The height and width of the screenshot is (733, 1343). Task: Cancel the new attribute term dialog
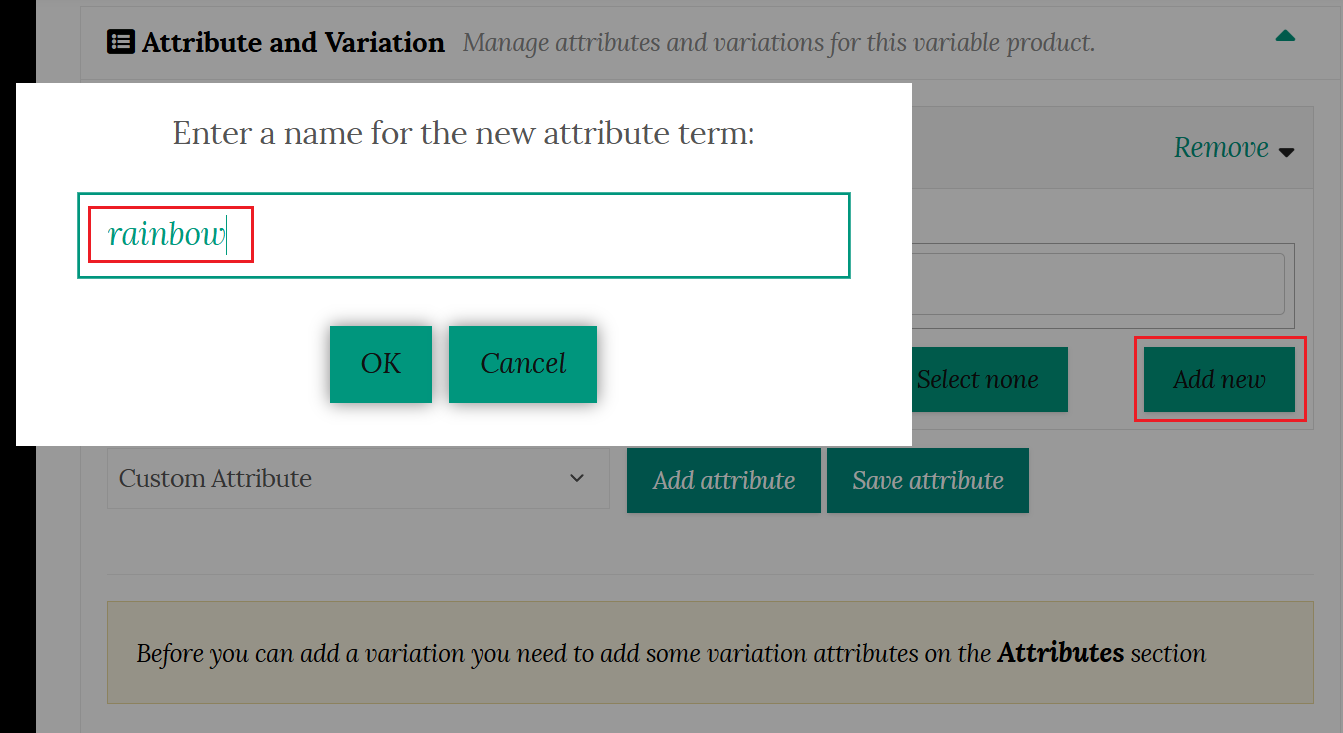pos(523,364)
